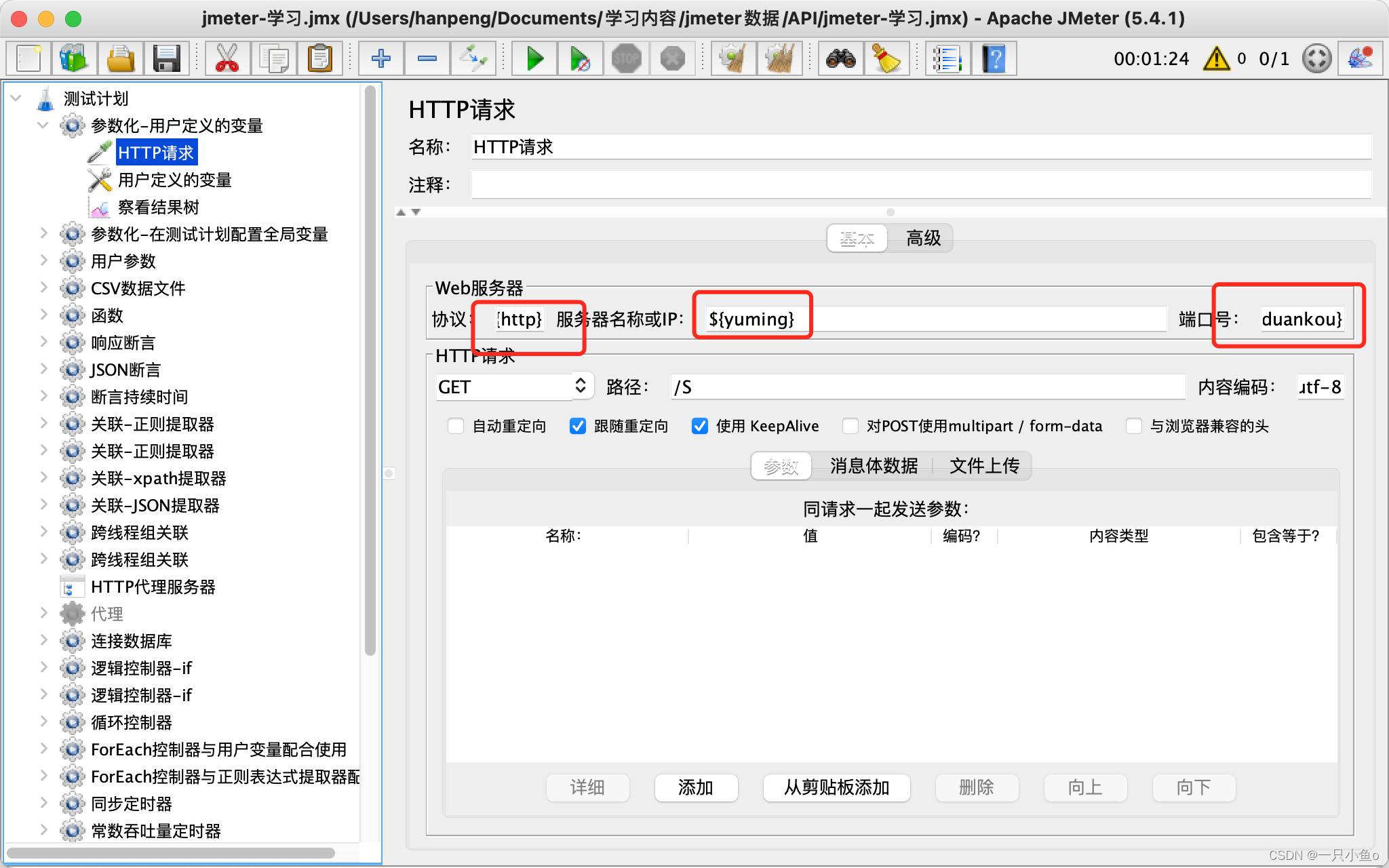The image size is (1389, 868).
Task: Click the Stop test icon
Action: 626,58
